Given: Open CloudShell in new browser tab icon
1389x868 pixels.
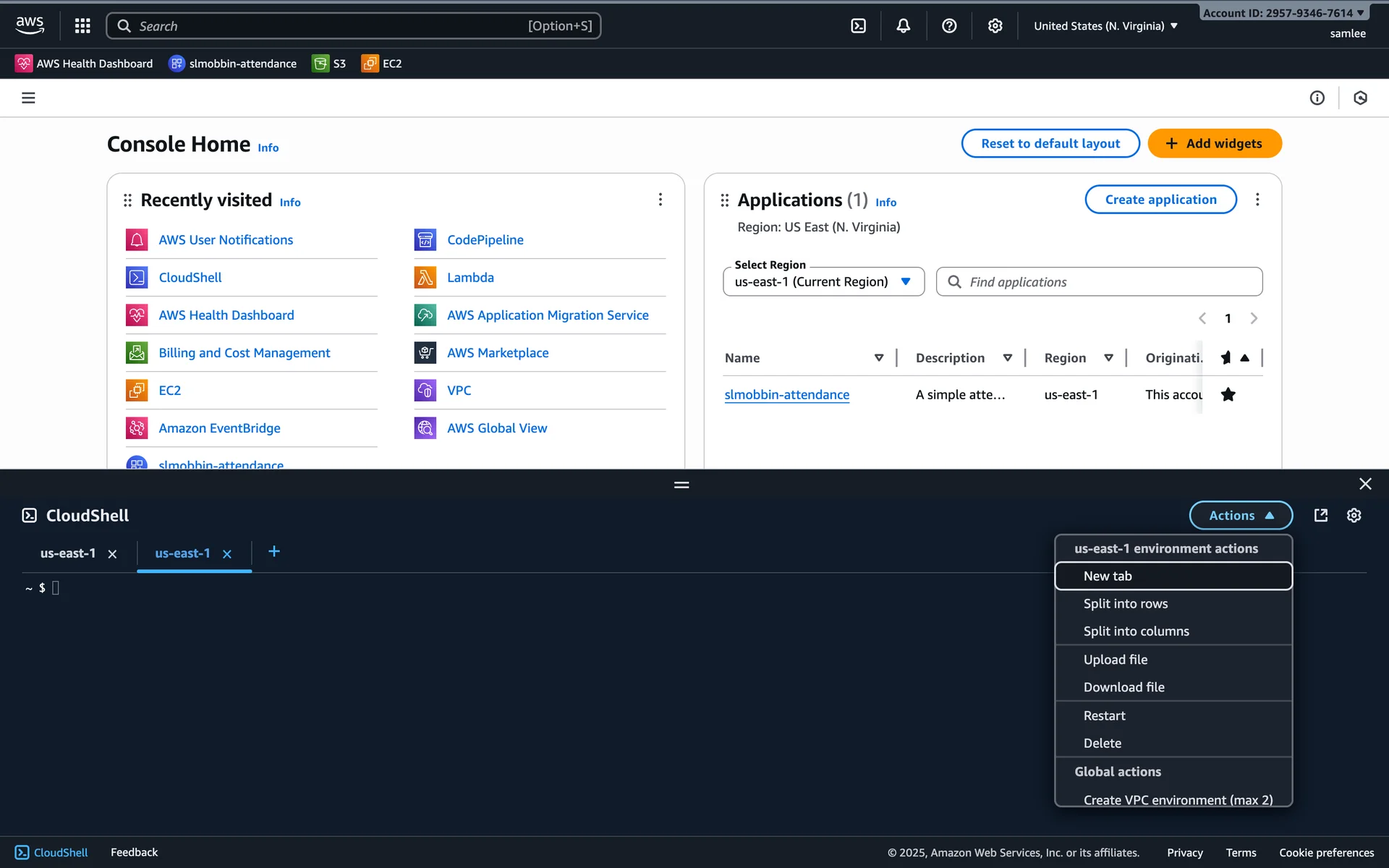Looking at the screenshot, I should pyautogui.click(x=1320, y=515).
